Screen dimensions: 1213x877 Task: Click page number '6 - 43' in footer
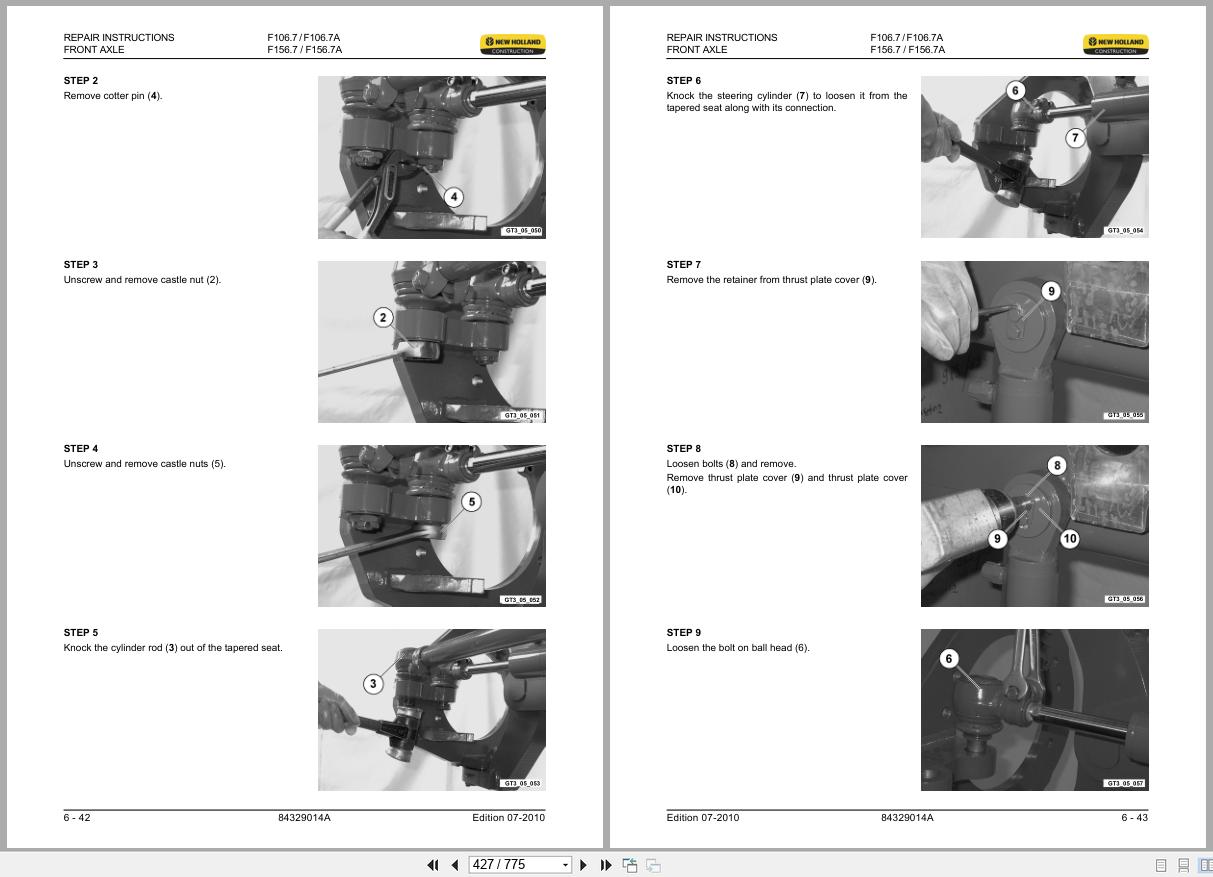[x=1135, y=818]
